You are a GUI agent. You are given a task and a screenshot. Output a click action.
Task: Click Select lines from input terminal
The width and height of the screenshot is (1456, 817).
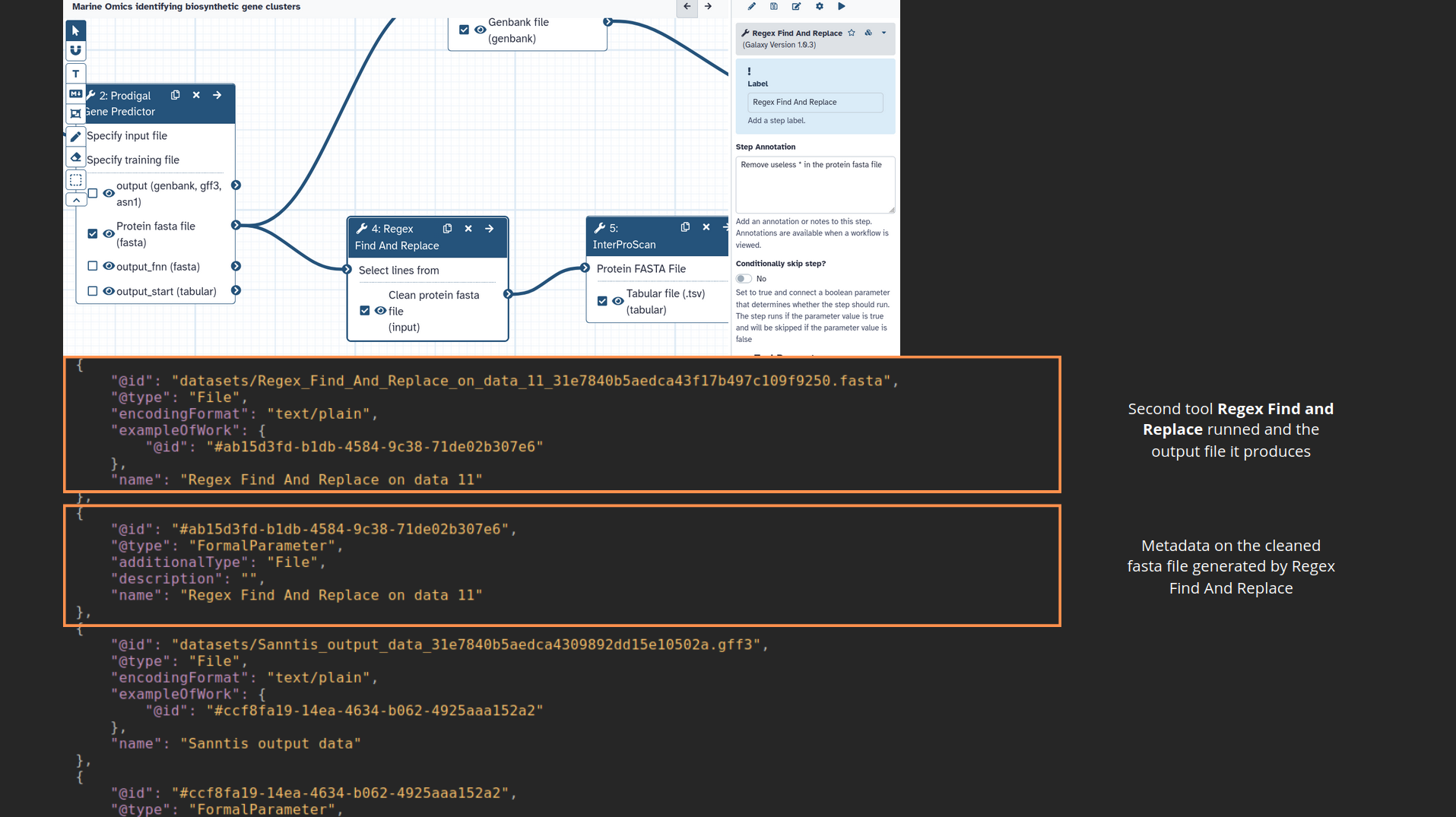[347, 270]
